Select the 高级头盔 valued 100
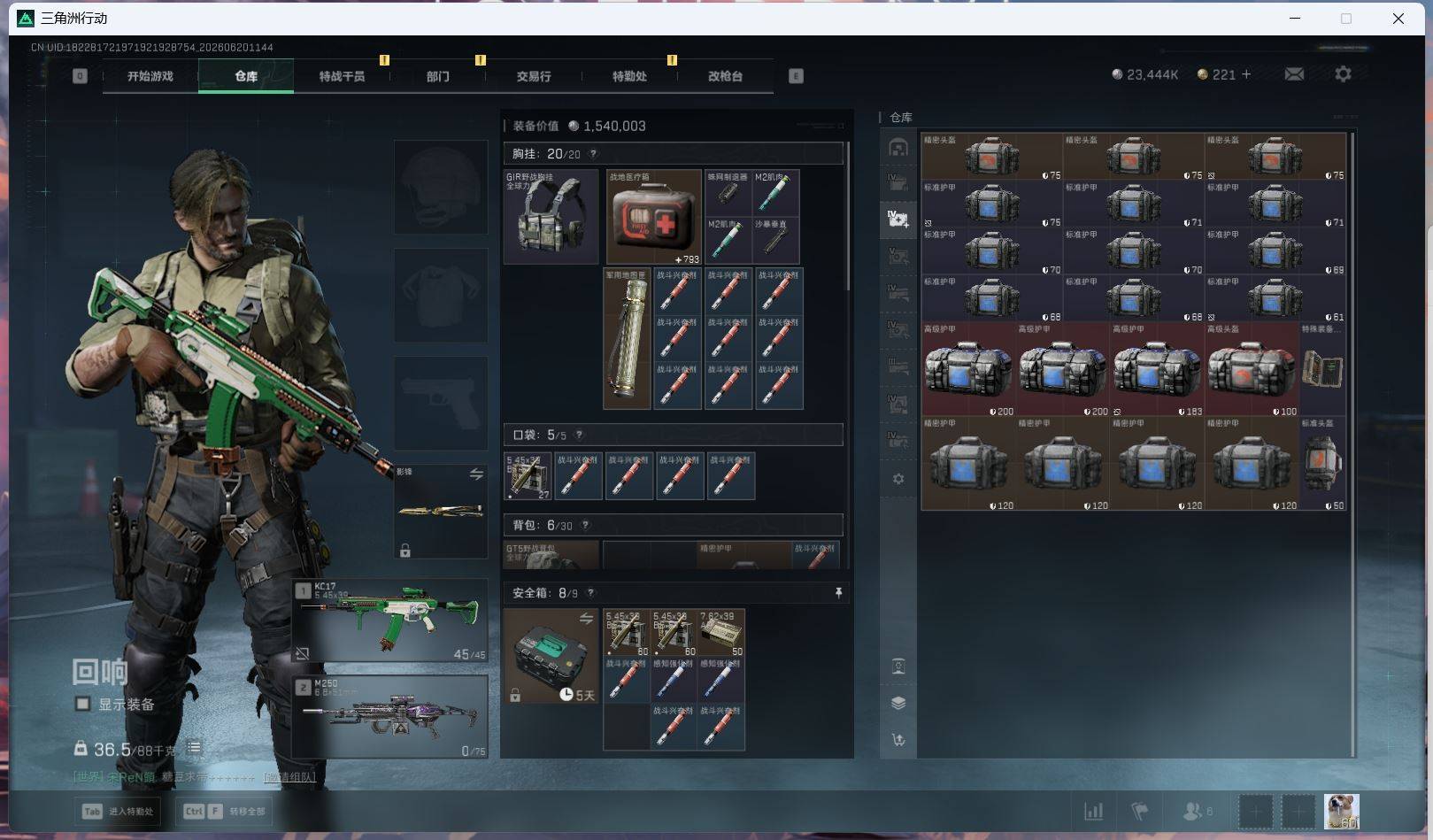1433x840 pixels. [1252, 369]
